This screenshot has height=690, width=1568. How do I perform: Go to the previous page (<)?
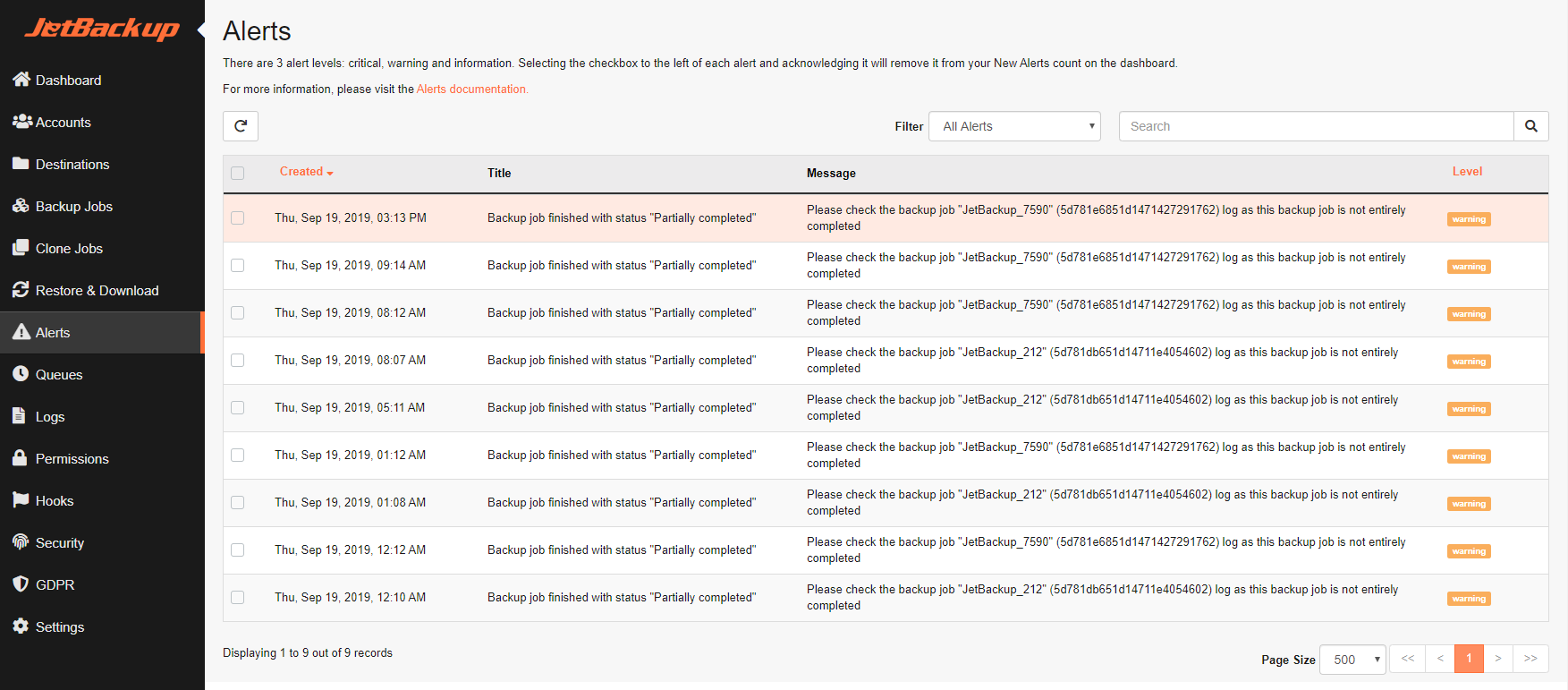coord(1440,659)
